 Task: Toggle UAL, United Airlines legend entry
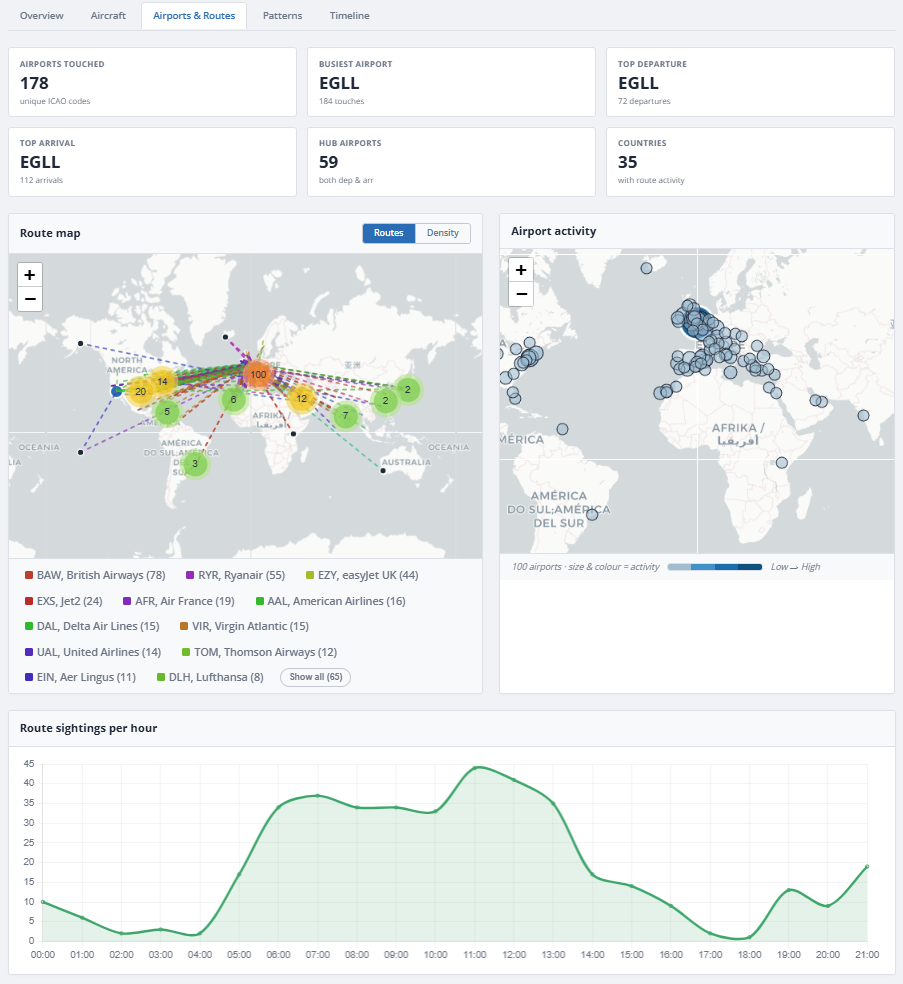pos(93,652)
